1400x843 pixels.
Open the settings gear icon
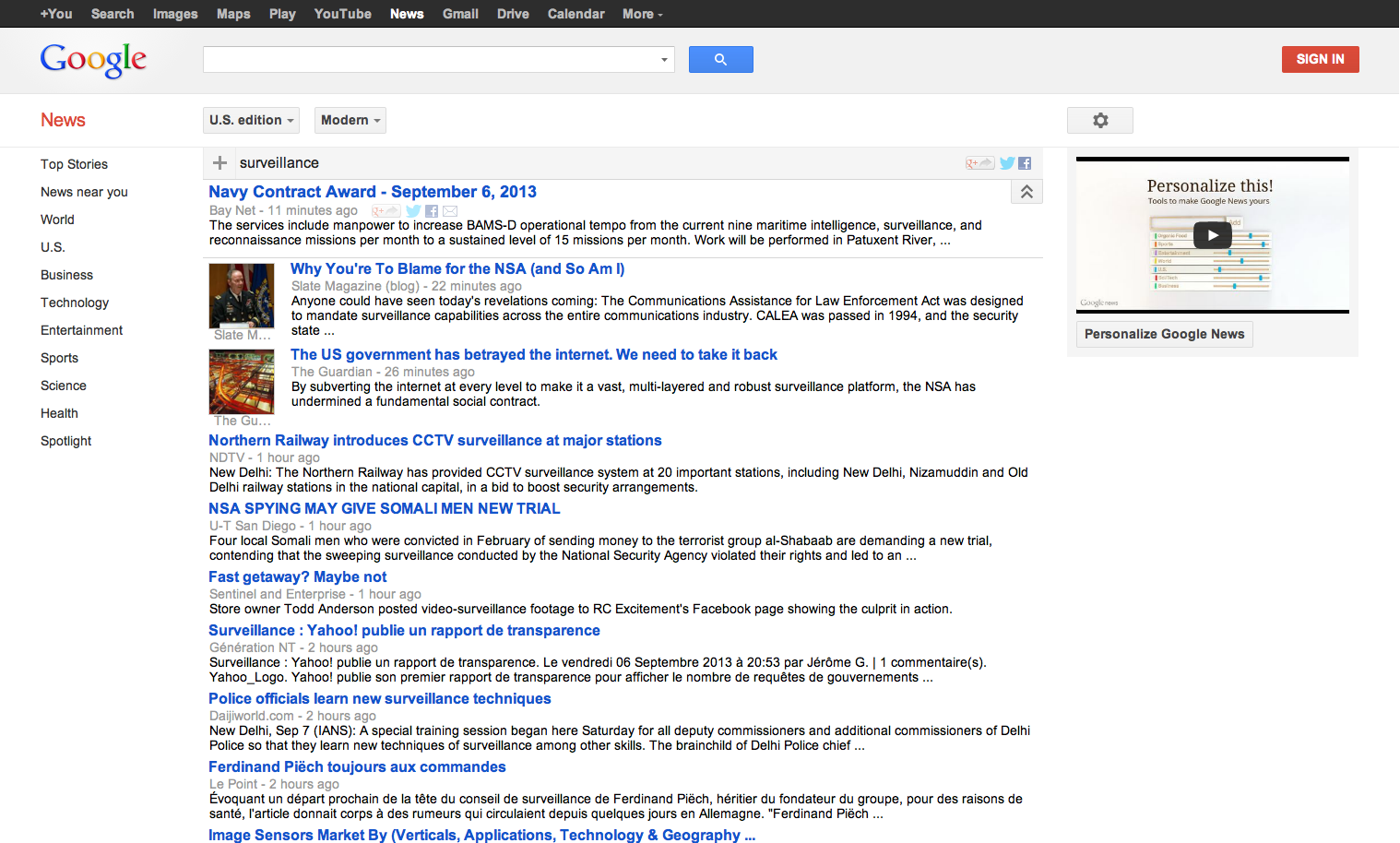[x=1099, y=120]
